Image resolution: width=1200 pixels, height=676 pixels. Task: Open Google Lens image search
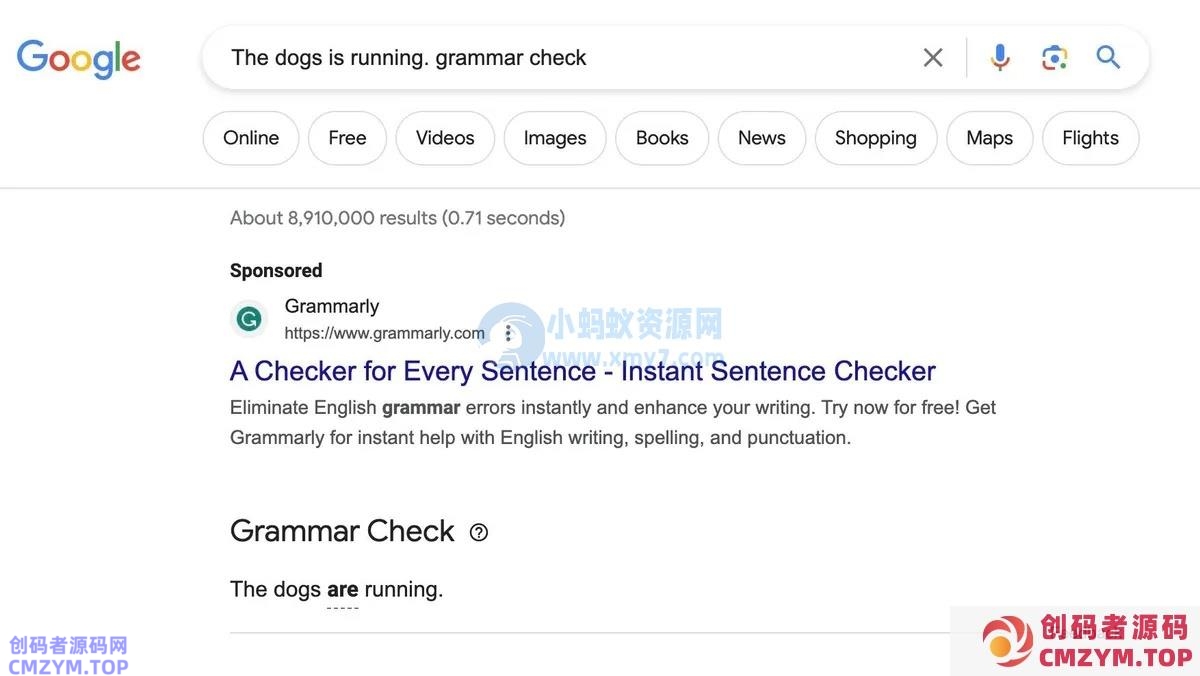1054,58
